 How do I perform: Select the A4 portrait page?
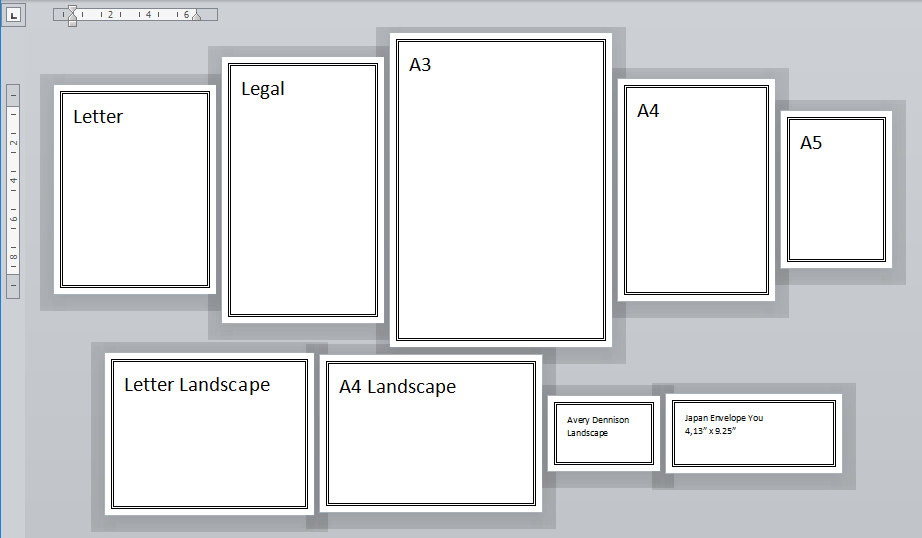coord(696,190)
